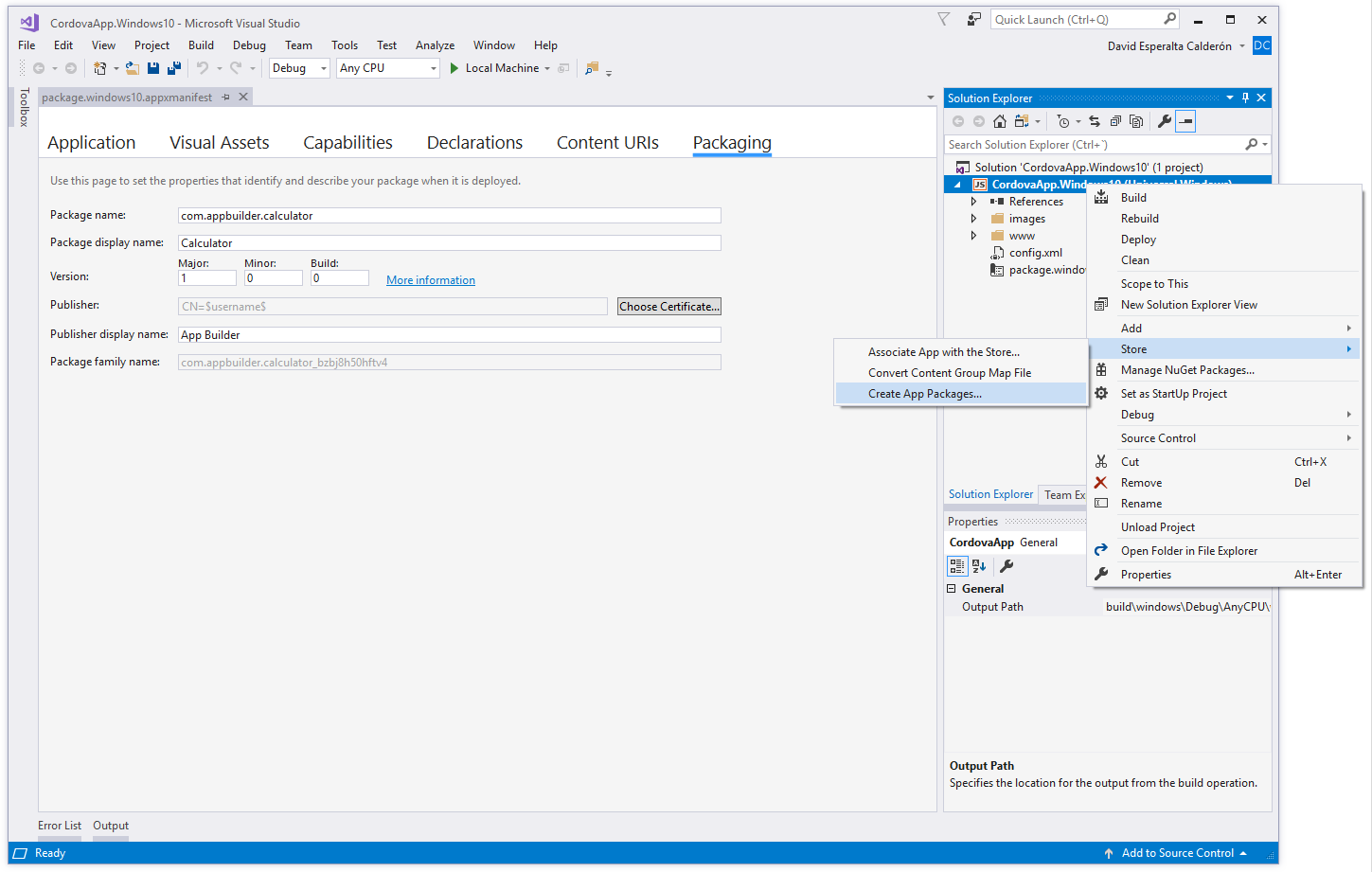1372x872 pixels.
Task: Click the Open File folder icon in toolbar
Action: [x=133, y=68]
